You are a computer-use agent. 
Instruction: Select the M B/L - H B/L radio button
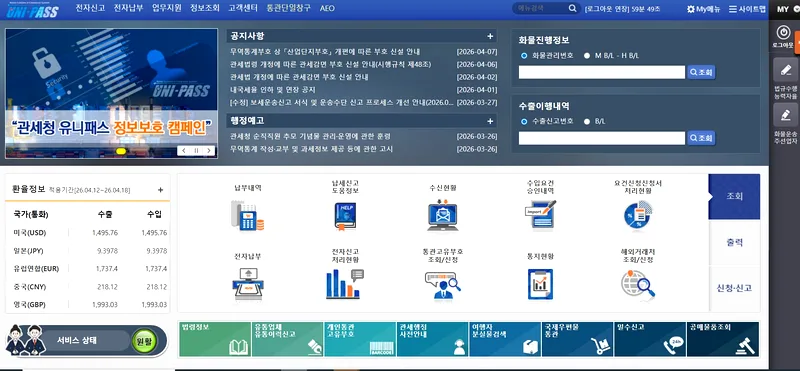[586, 56]
